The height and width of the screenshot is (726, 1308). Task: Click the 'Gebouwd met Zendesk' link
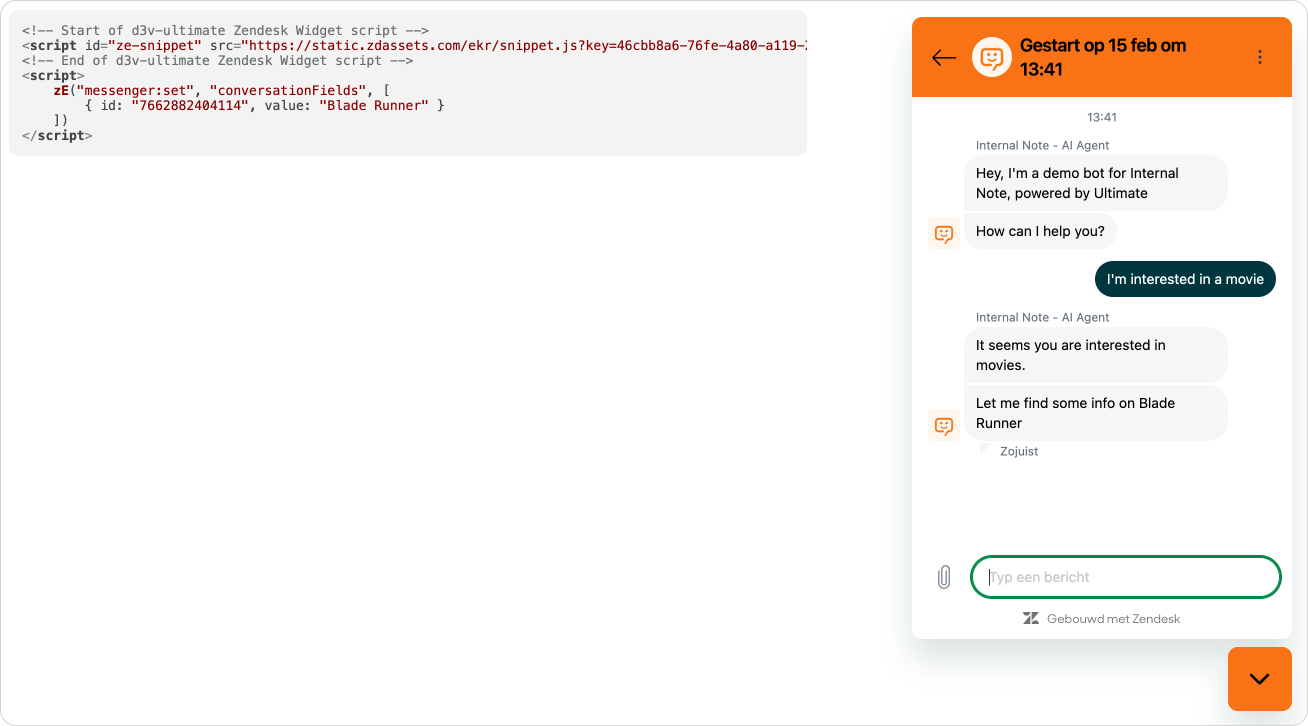click(x=1113, y=618)
